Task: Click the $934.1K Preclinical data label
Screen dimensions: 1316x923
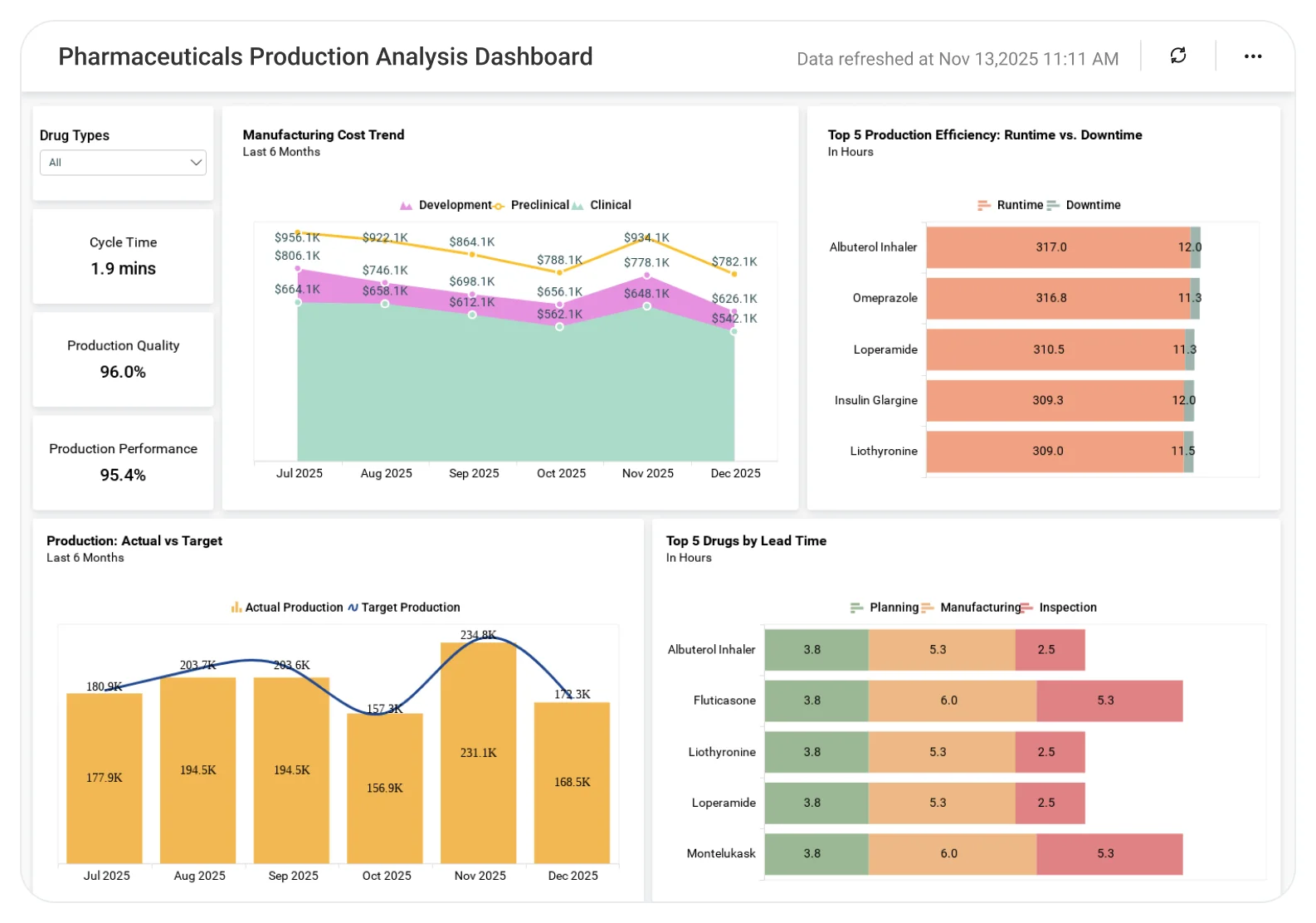Action: click(x=646, y=237)
